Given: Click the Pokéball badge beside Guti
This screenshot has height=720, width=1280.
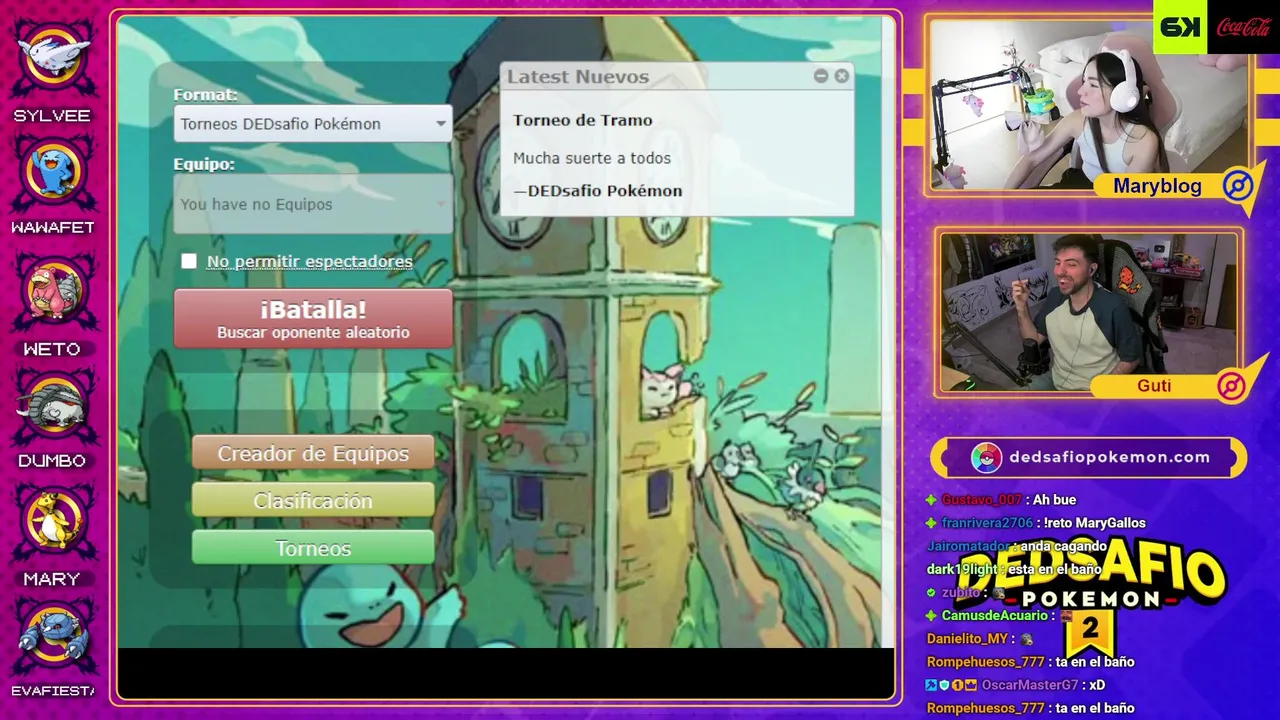Looking at the screenshot, I should click(x=1231, y=386).
